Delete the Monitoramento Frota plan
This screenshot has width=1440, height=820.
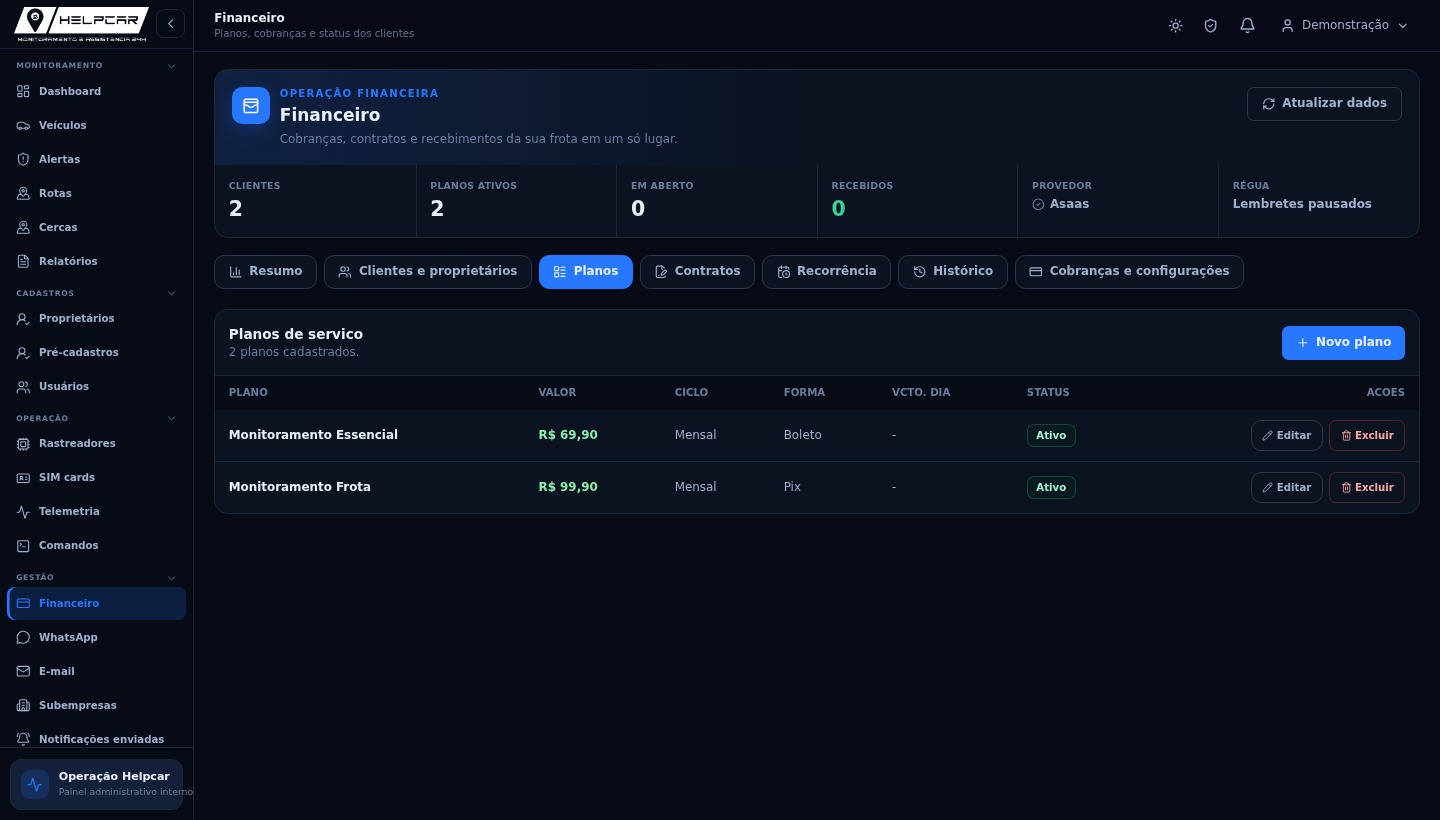tap(1367, 488)
